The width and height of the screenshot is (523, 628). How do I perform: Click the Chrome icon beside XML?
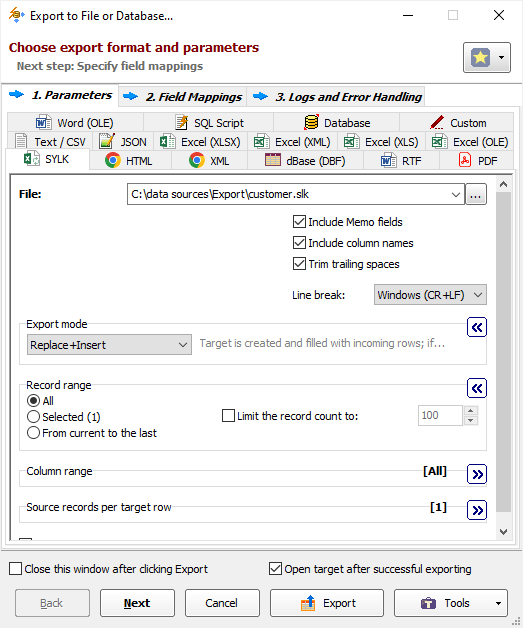(197, 161)
